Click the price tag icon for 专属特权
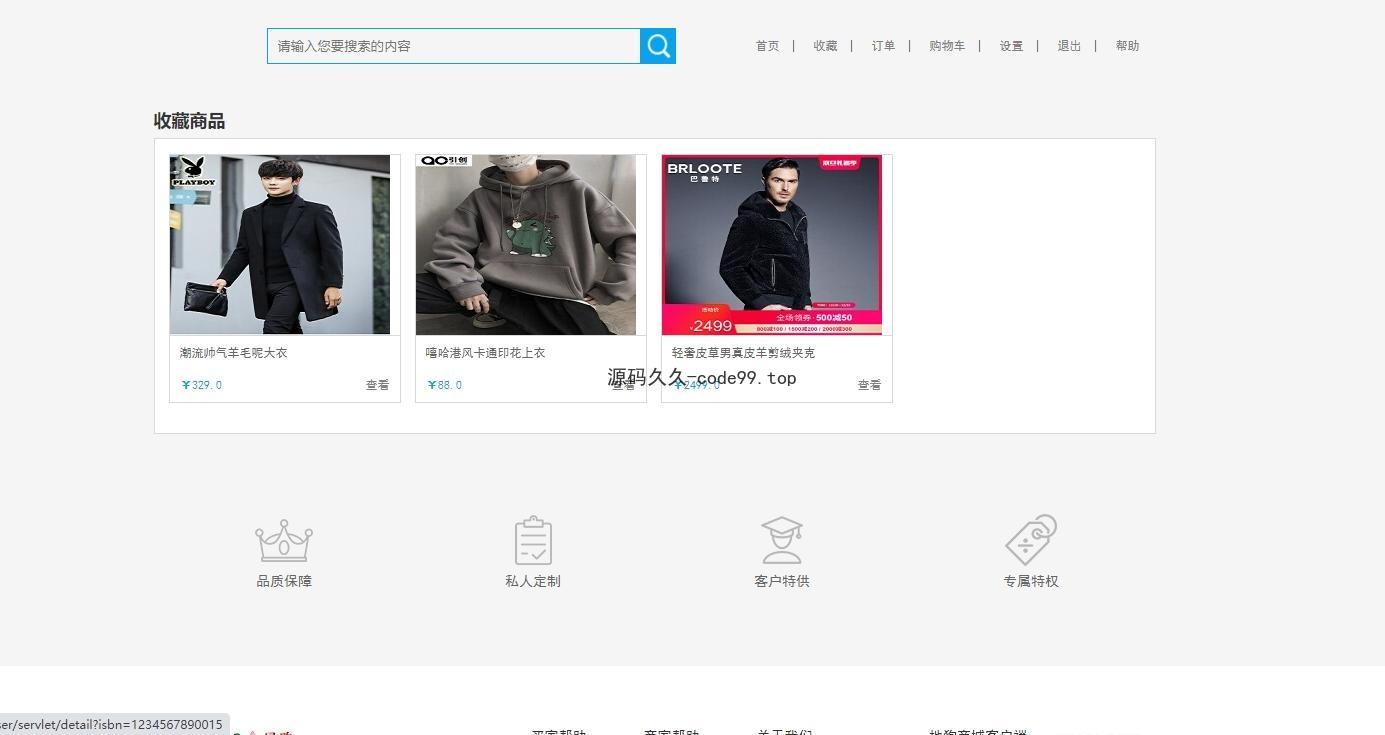This screenshot has height=735, width=1385. 1031,540
